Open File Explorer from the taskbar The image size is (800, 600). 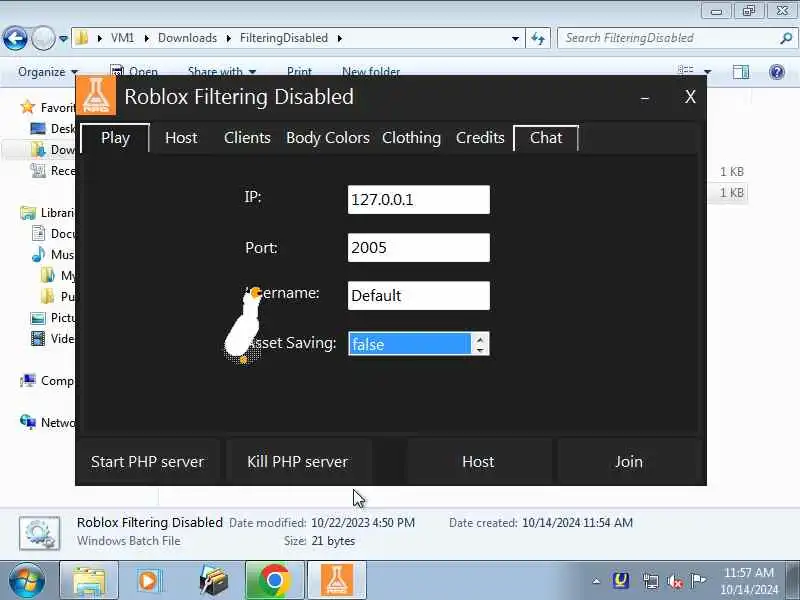[x=89, y=581]
